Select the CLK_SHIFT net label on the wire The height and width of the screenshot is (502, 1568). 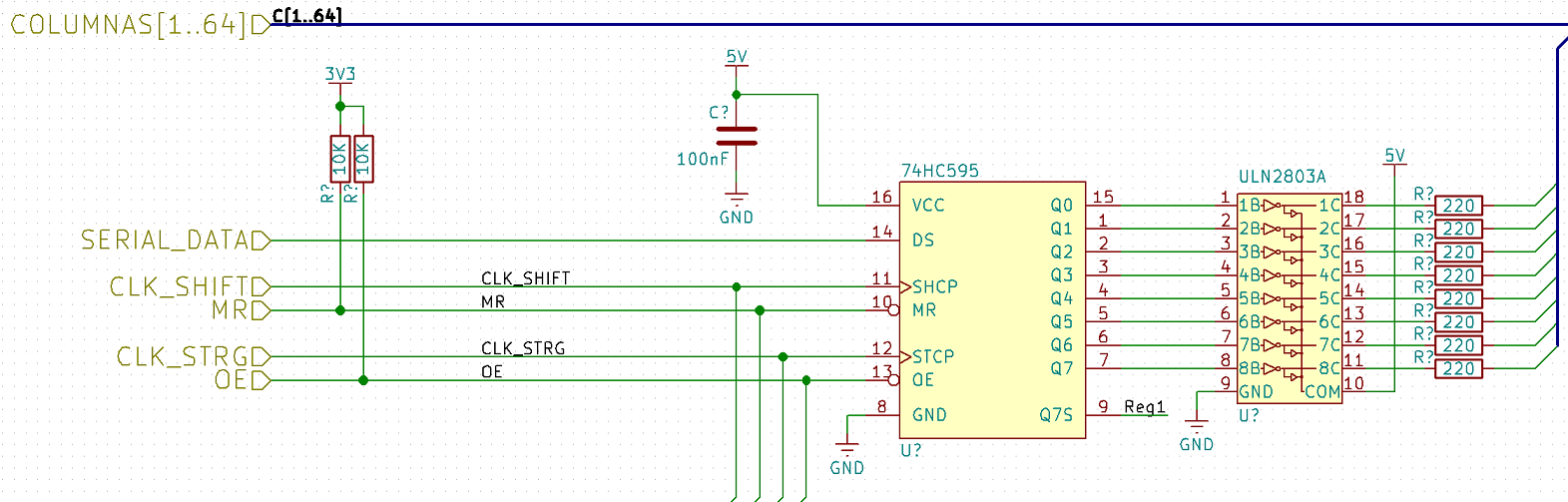[526, 278]
